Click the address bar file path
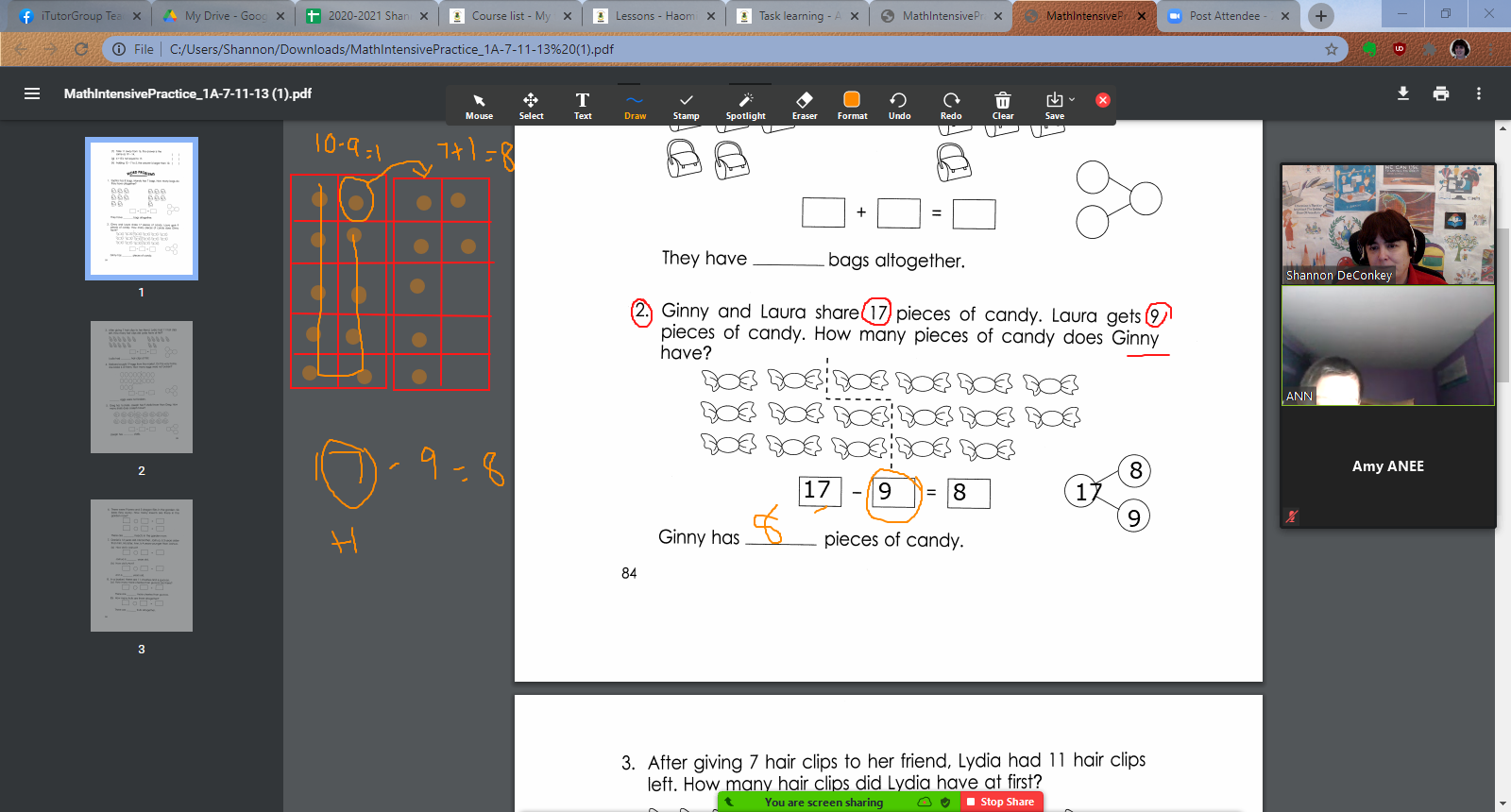 tap(392, 49)
